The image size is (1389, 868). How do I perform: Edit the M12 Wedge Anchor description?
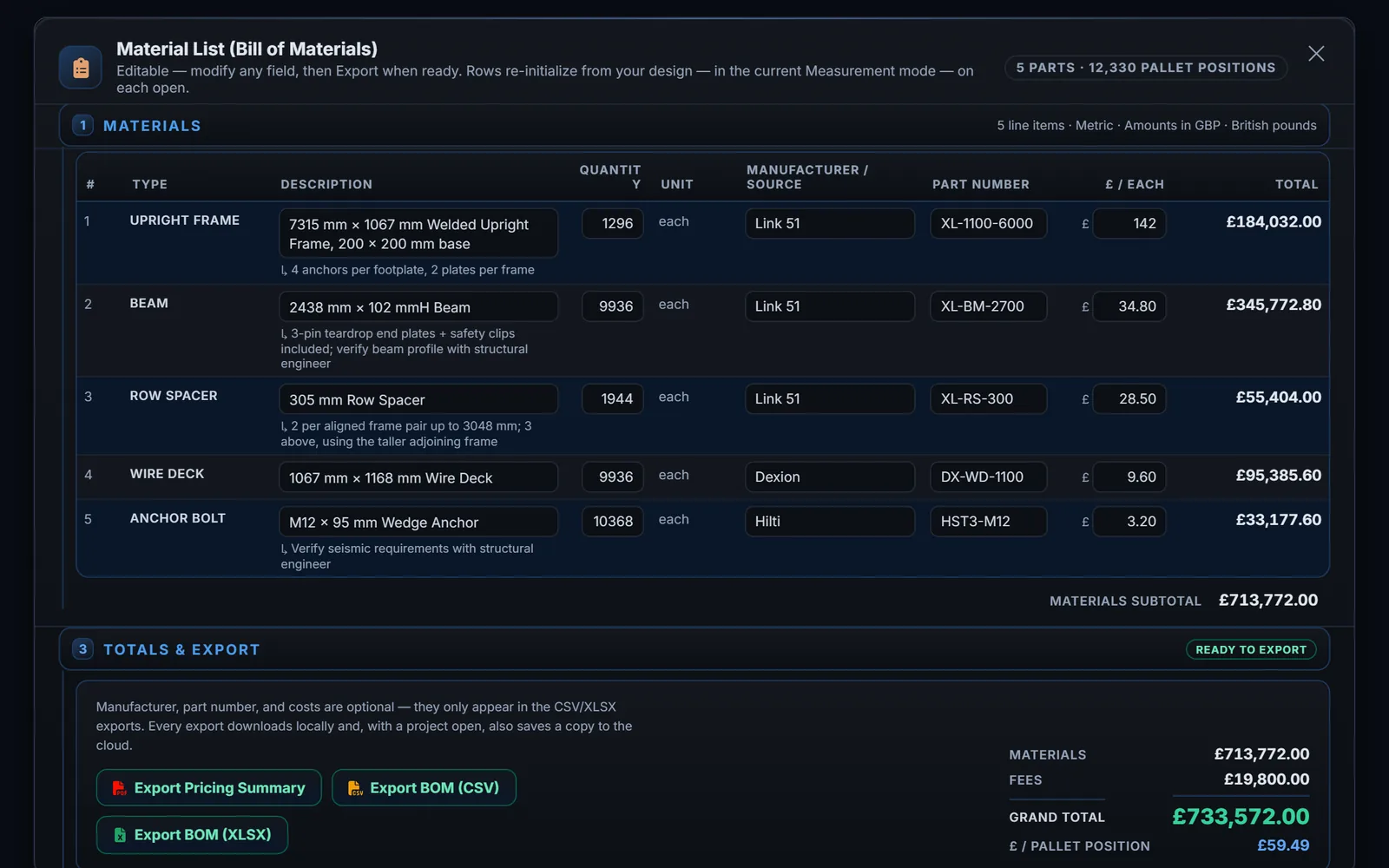tap(418, 522)
